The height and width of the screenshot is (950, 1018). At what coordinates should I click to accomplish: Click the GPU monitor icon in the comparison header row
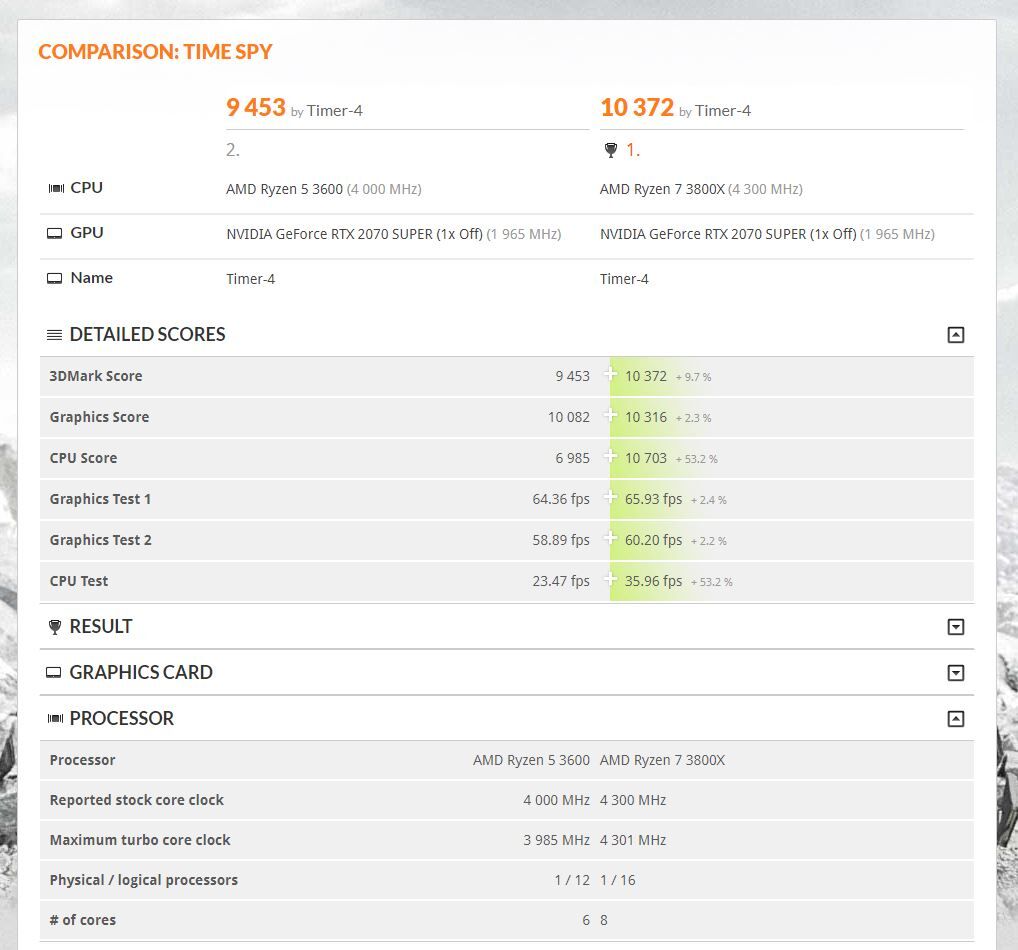[x=55, y=233]
